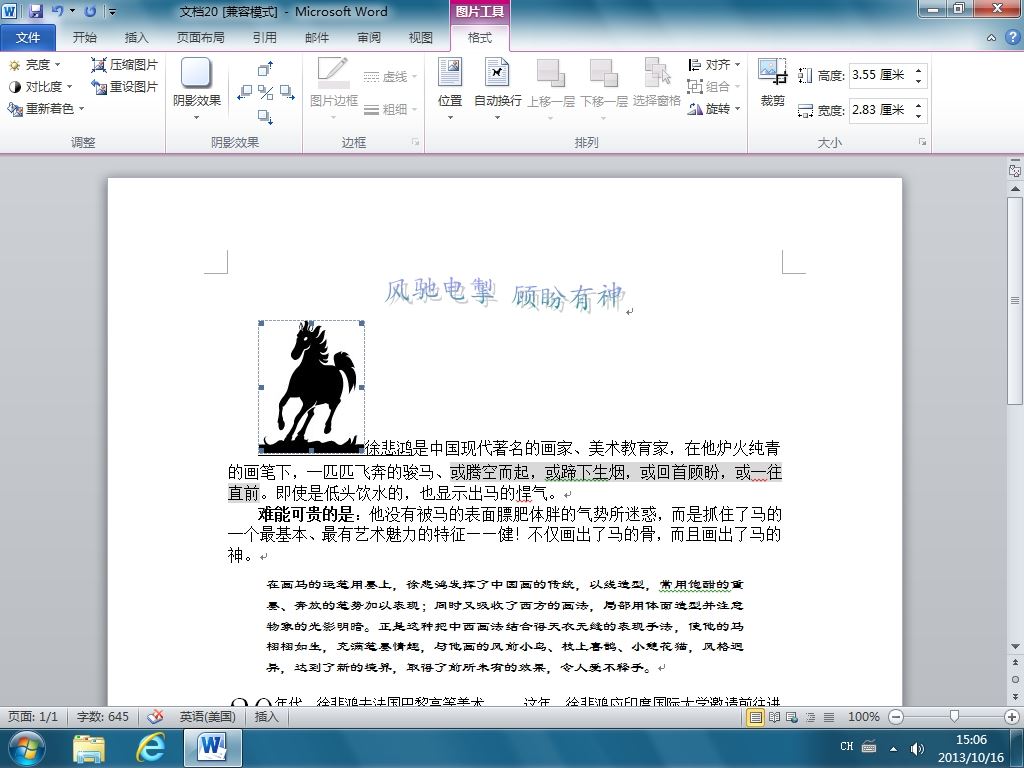The height and width of the screenshot is (768, 1024).
Task: Expand the Undo history dropdown arrow
Action: click(72, 11)
